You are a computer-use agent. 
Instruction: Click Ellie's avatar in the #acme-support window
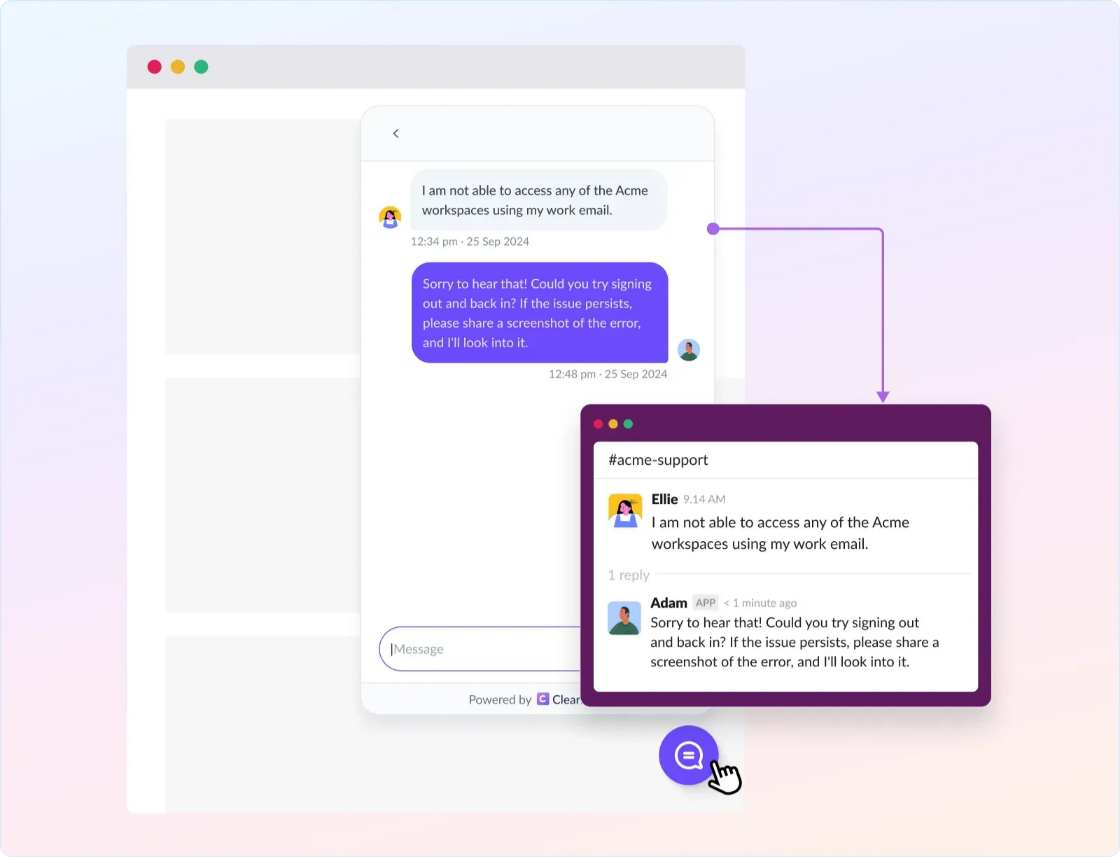click(x=625, y=511)
